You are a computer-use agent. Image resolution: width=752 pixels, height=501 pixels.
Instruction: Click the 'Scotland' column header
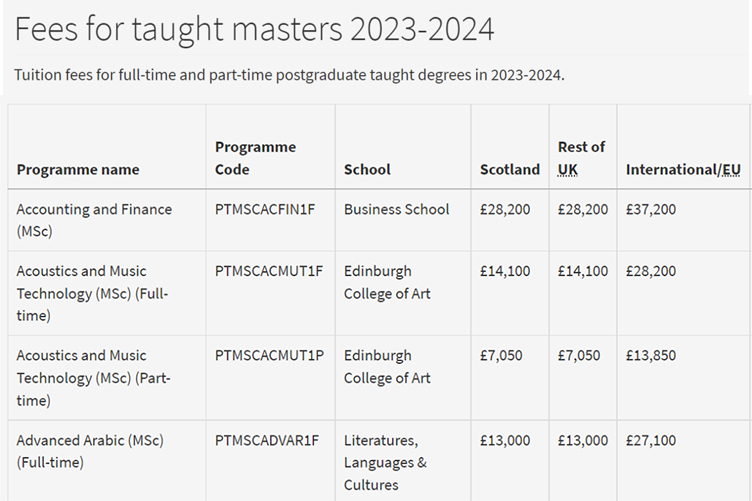[510, 170]
